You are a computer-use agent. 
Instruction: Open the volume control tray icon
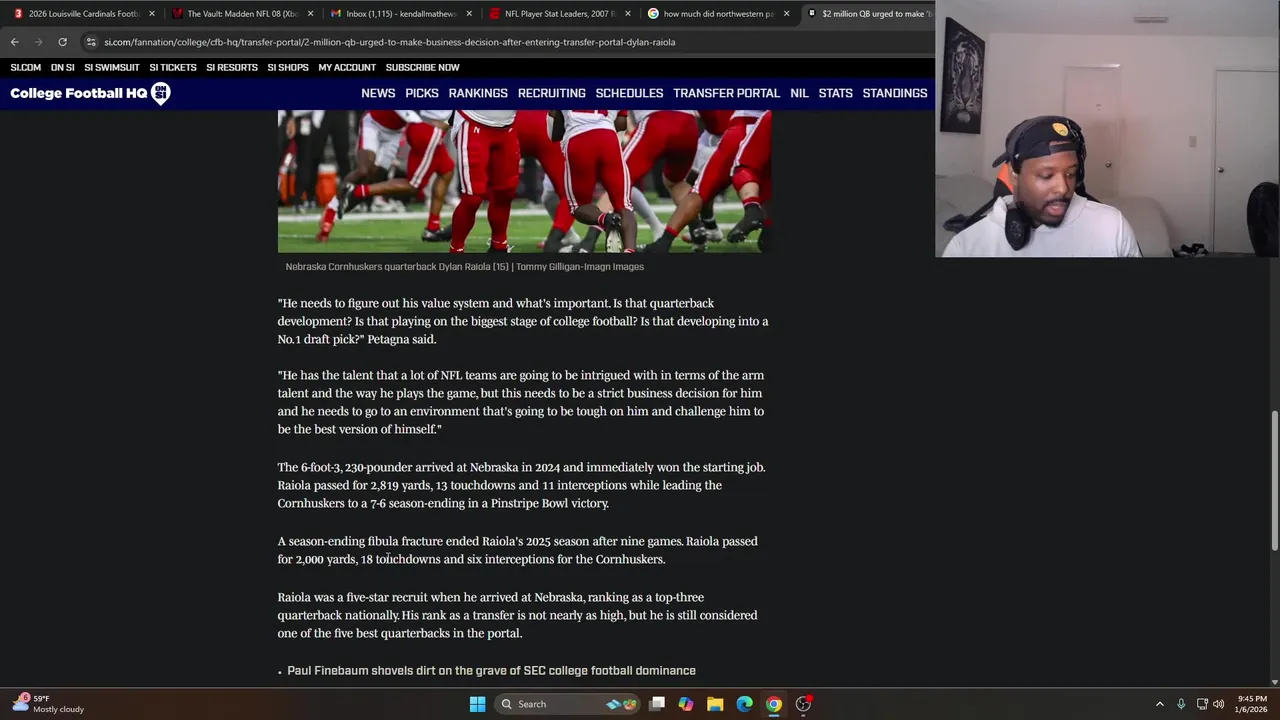pyautogui.click(x=1219, y=704)
